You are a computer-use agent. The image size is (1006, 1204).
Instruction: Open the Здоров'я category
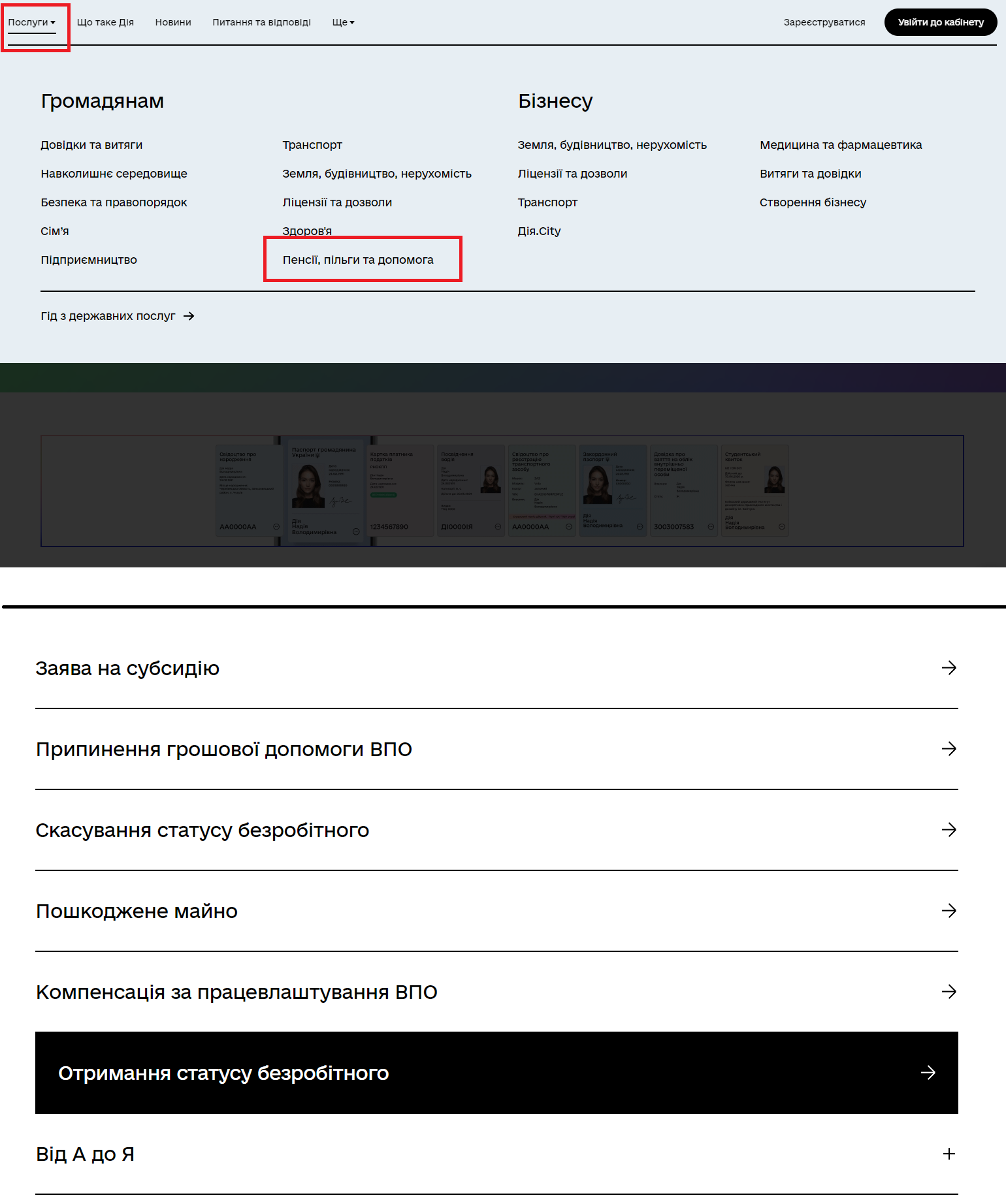[307, 231]
